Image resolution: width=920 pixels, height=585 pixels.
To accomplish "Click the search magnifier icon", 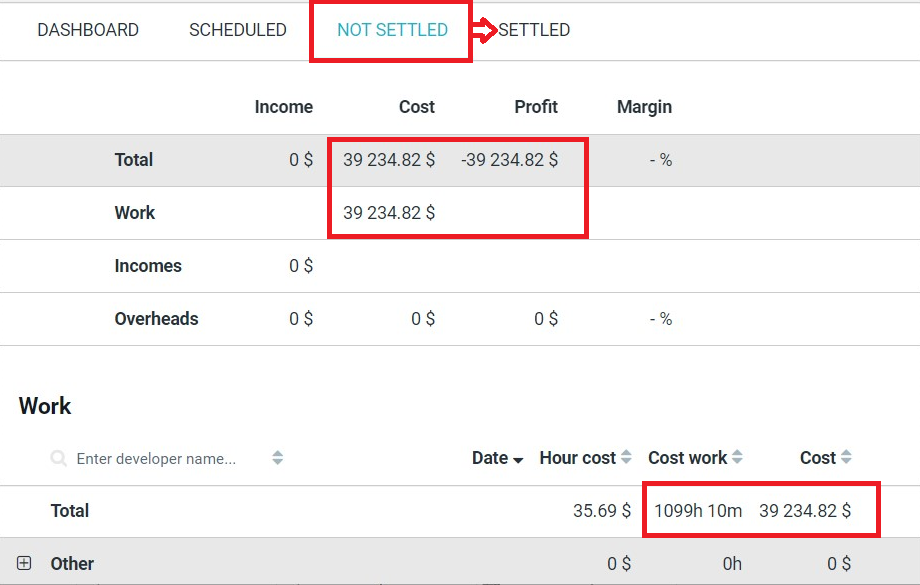I will coord(58,458).
